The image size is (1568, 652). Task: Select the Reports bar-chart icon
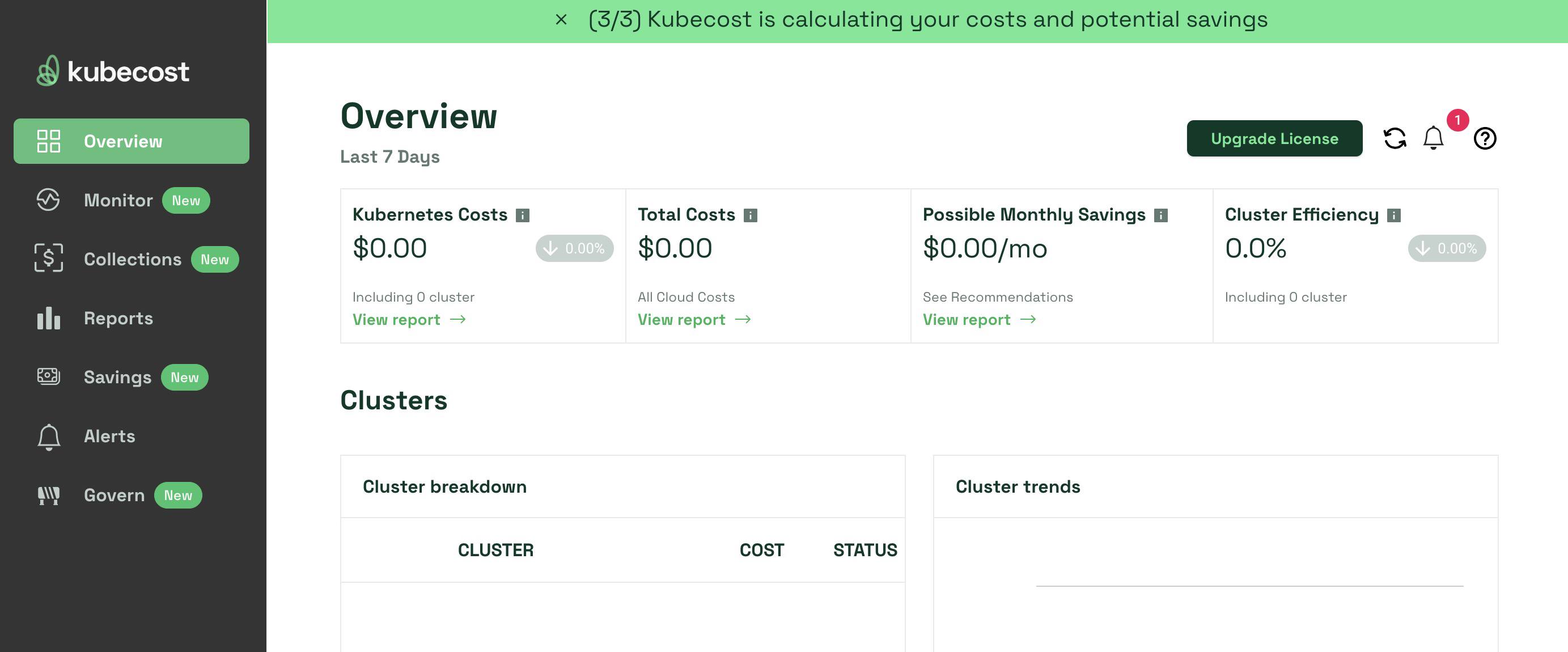(x=48, y=318)
